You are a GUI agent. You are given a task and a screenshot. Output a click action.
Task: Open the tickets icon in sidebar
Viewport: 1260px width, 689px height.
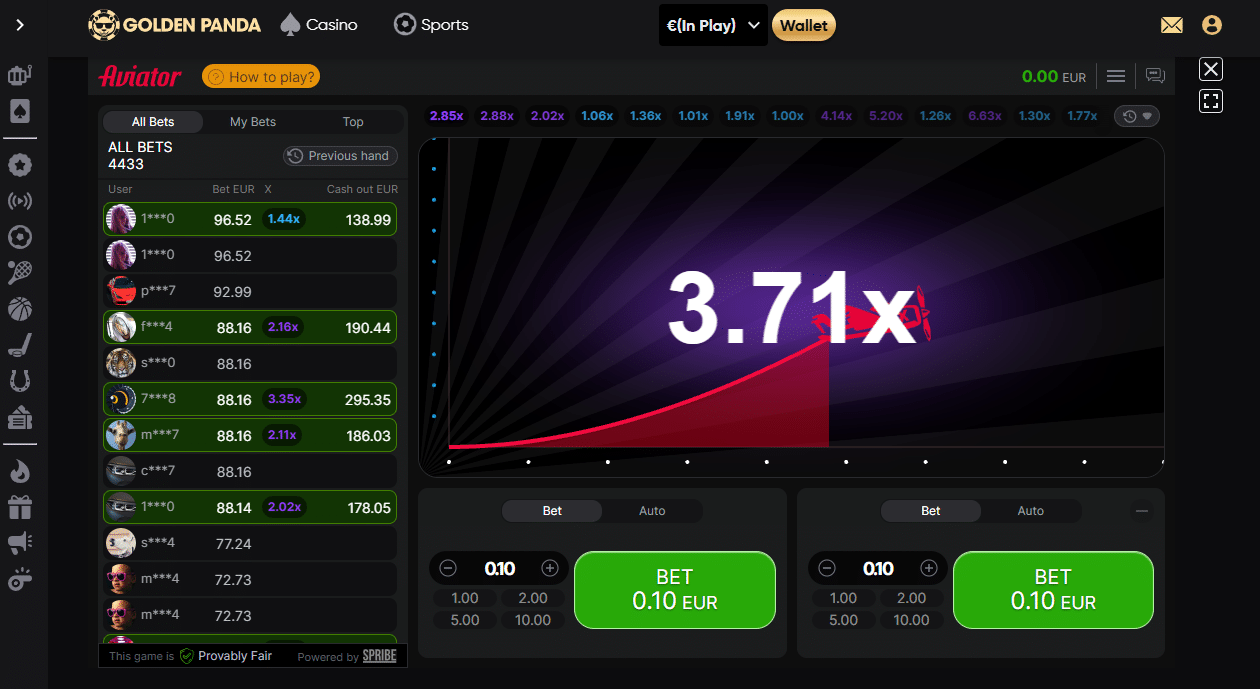tap(20, 417)
